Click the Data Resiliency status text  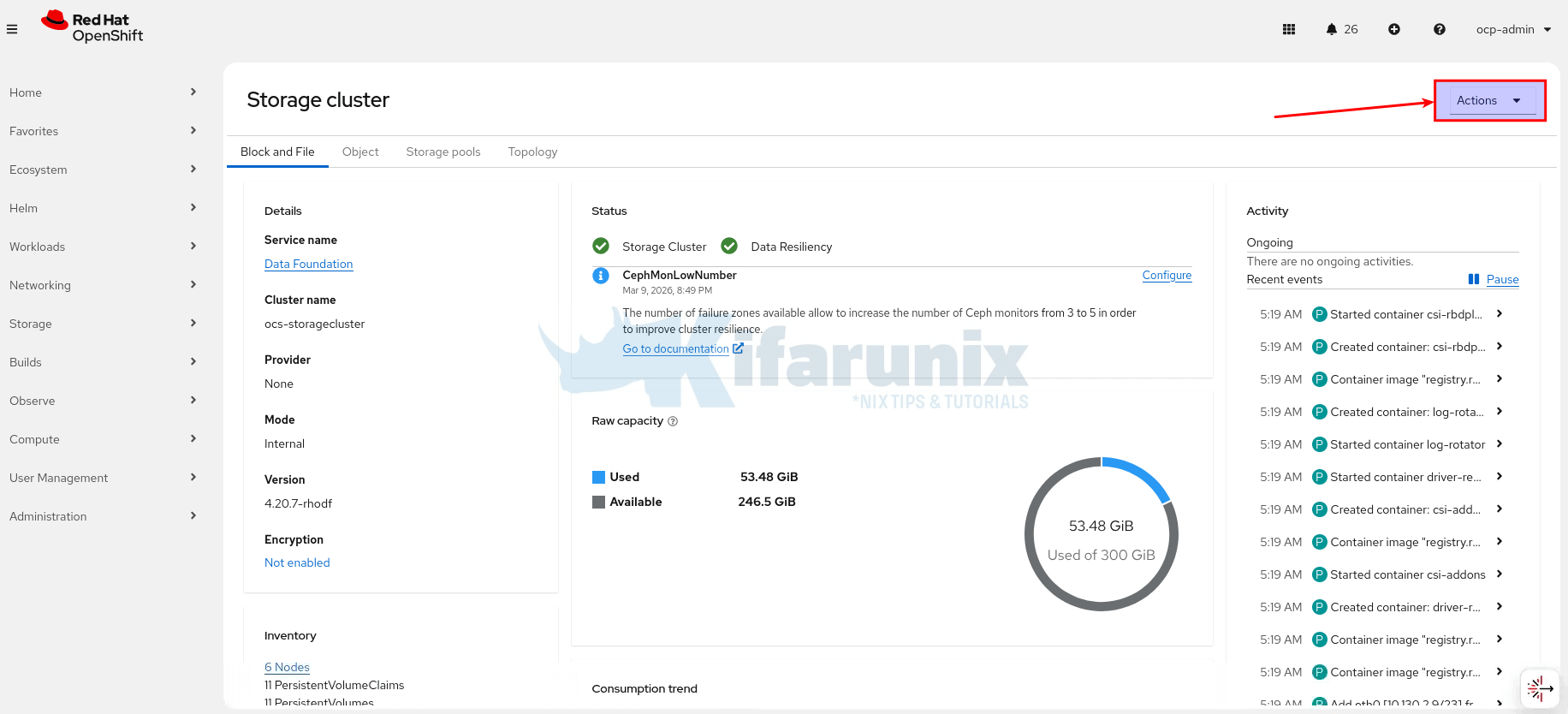pos(792,247)
